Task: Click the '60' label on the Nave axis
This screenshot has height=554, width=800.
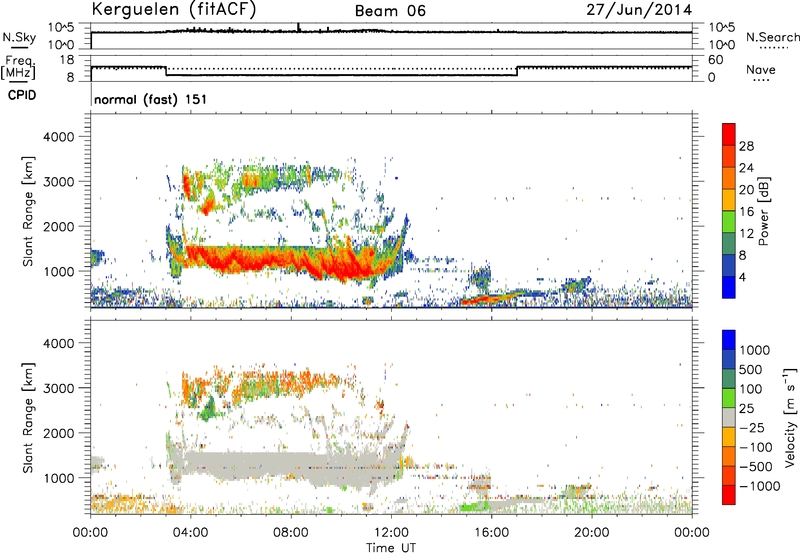Action: click(715, 60)
